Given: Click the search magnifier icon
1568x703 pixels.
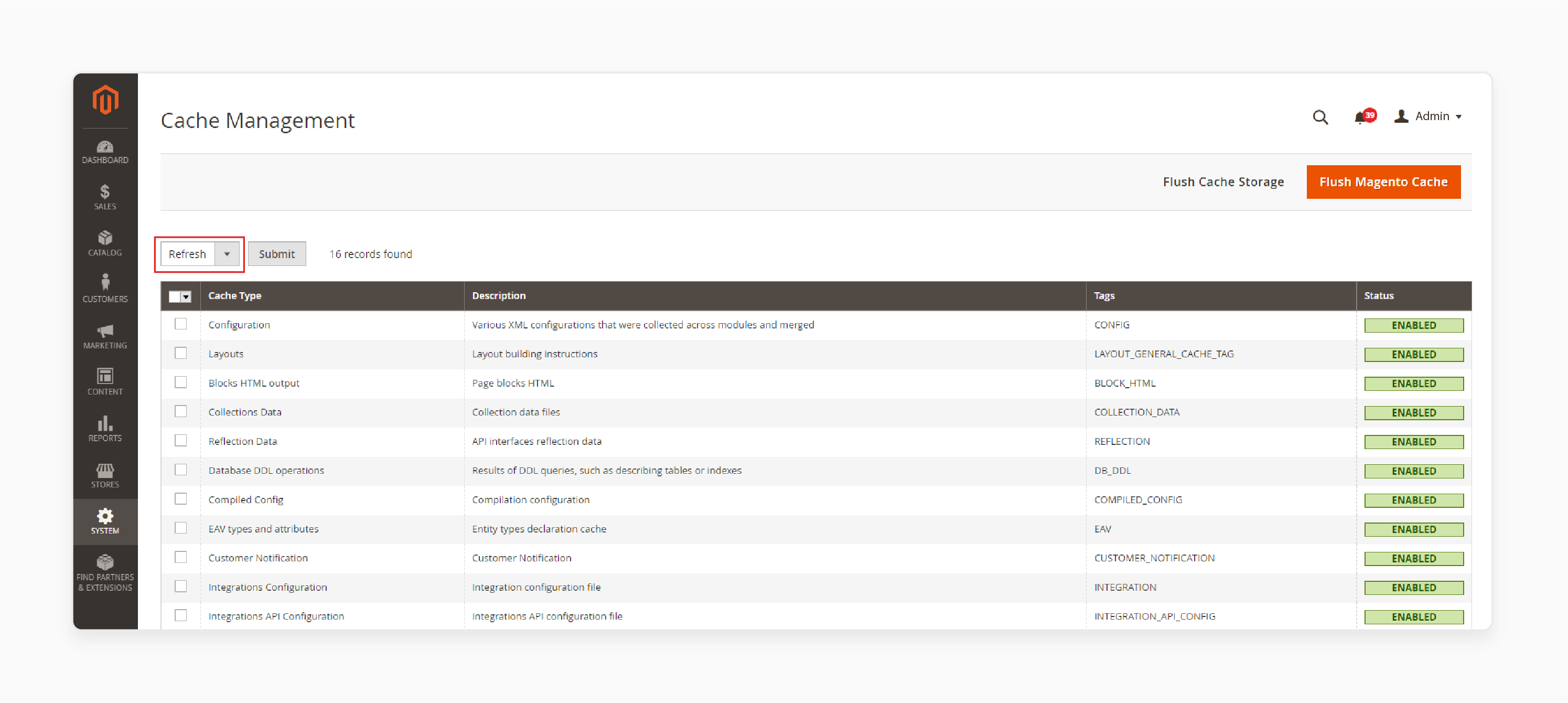Looking at the screenshot, I should coord(1319,117).
